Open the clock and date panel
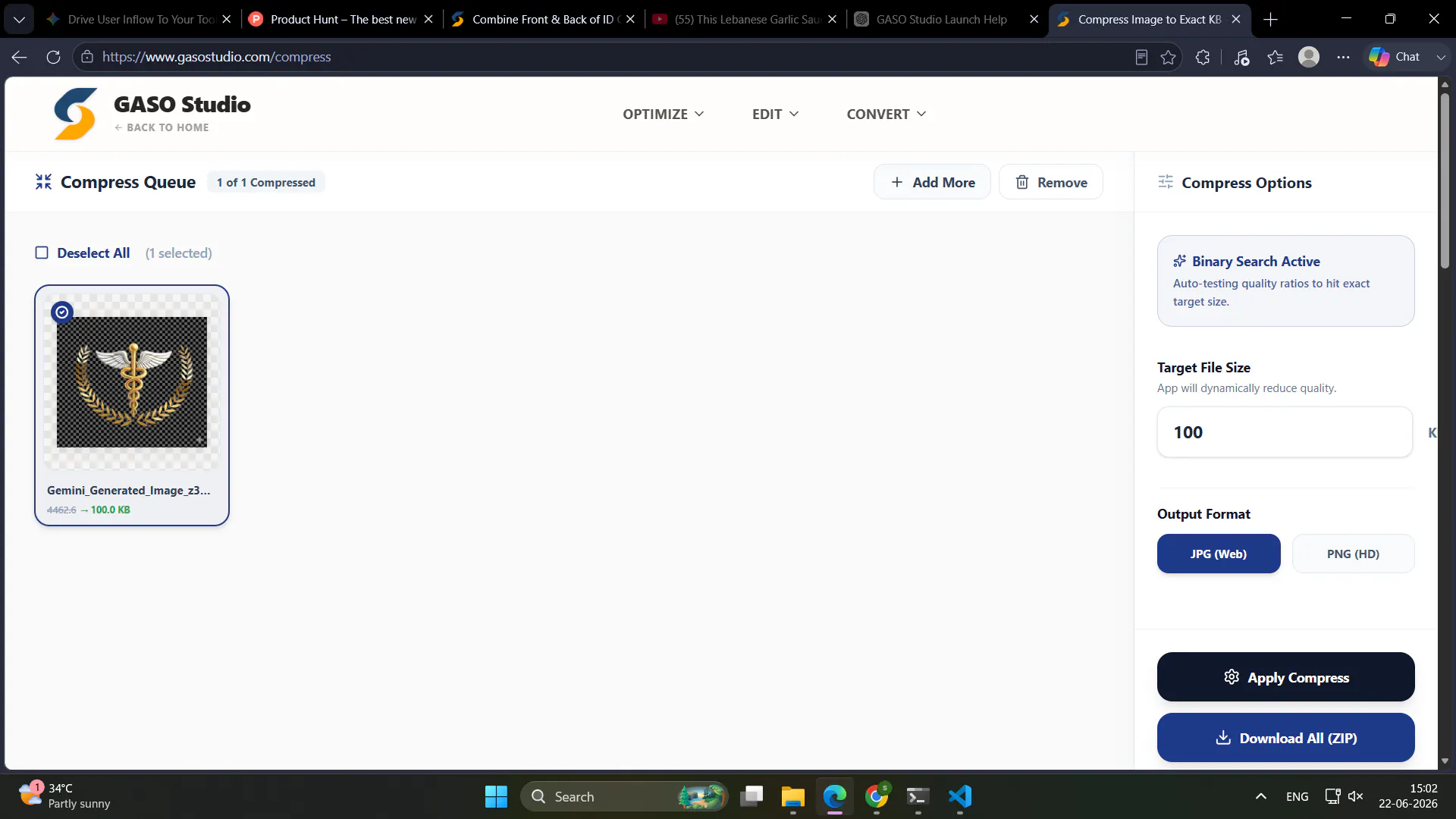Image resolution: width=1456 pixels, height=819 pixels. (x=1407, y=796)
